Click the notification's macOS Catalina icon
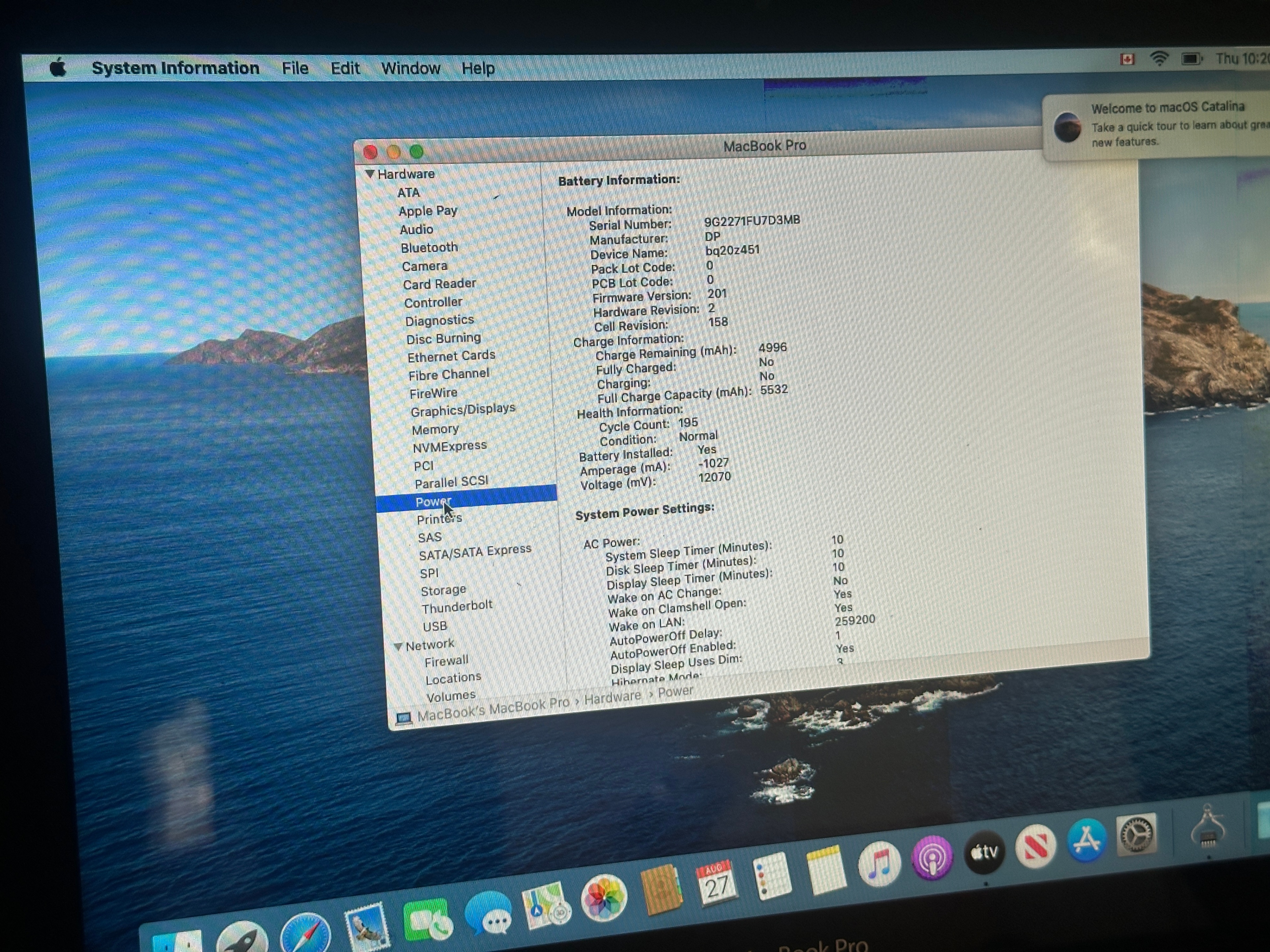Image resolution: width=1270 pixels, height=952 pixels. tap(1068, 127)
